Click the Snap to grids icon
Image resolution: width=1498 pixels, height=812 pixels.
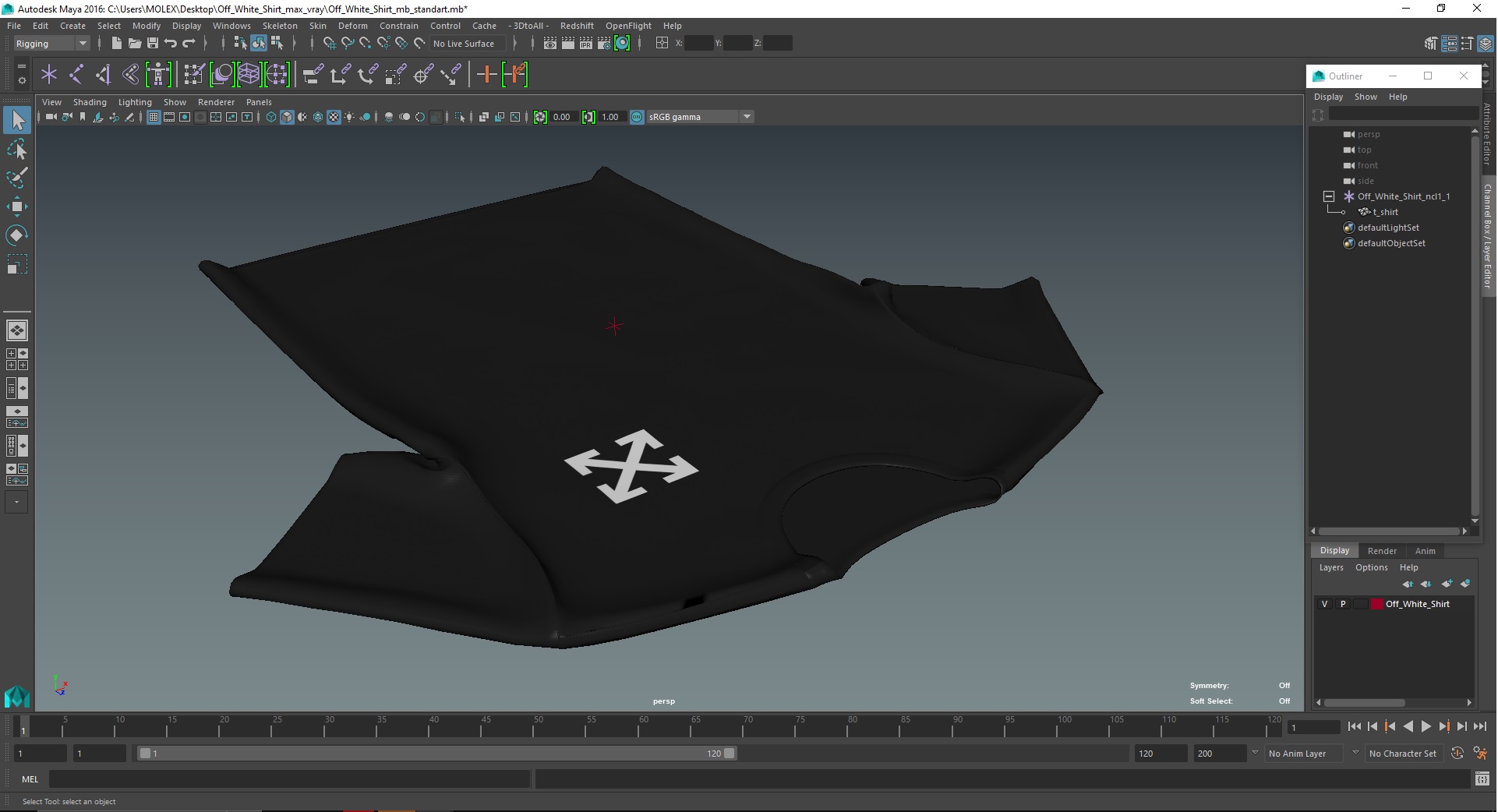[x=330, y=44]
